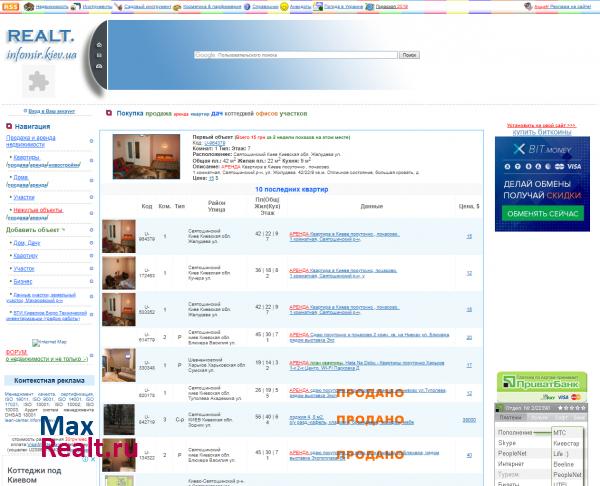Open description link for Кучера ул. listing
Screen dimensions: 600x486
[x=343, y=273]
